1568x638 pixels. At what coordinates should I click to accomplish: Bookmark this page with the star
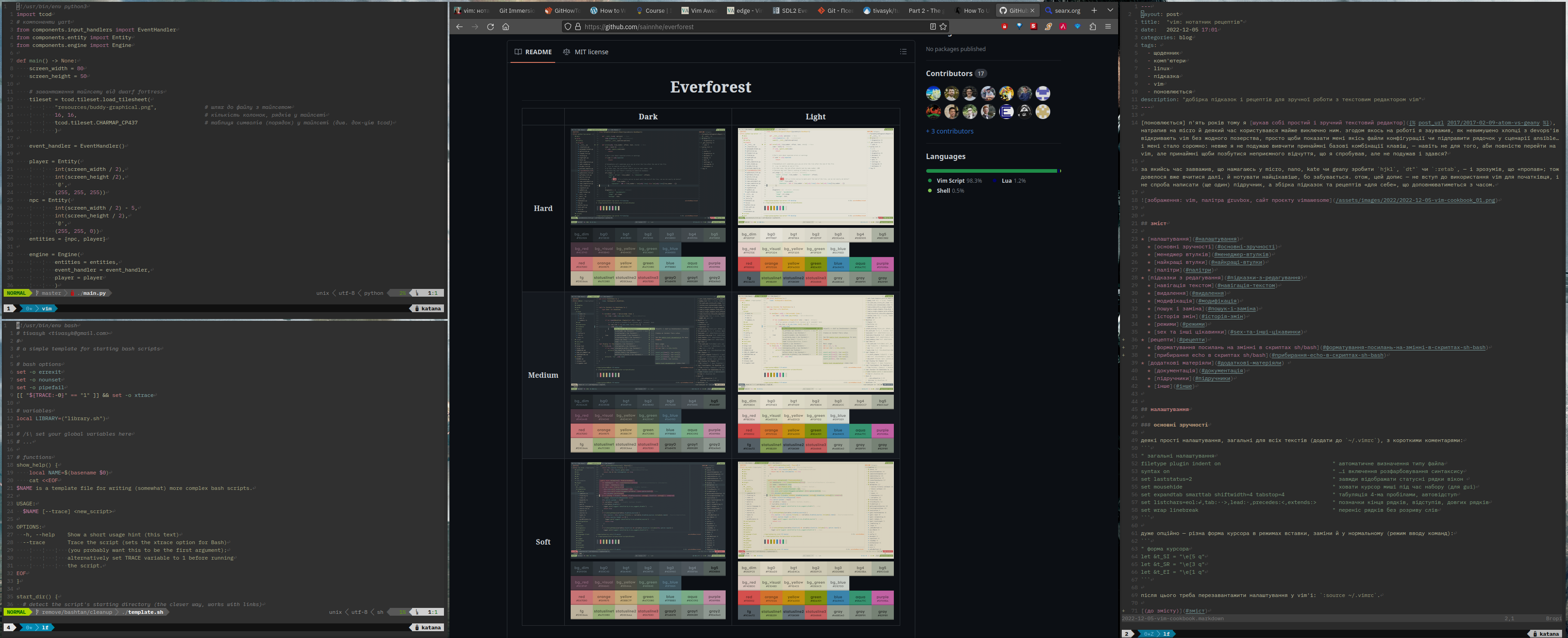click(x=944, y=27)
